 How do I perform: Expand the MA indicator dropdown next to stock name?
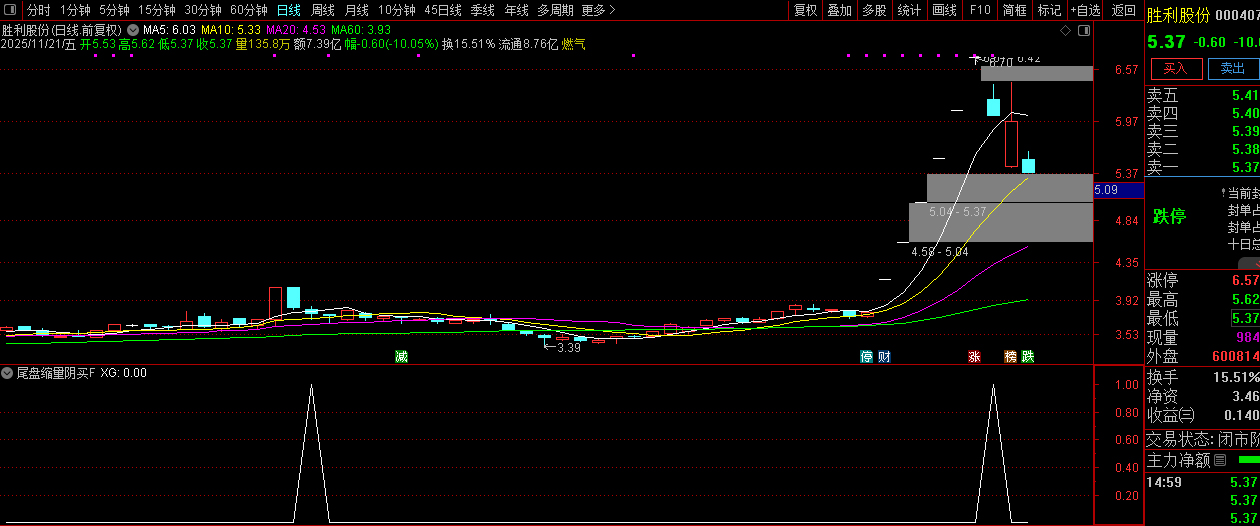[x=132, y=30]
